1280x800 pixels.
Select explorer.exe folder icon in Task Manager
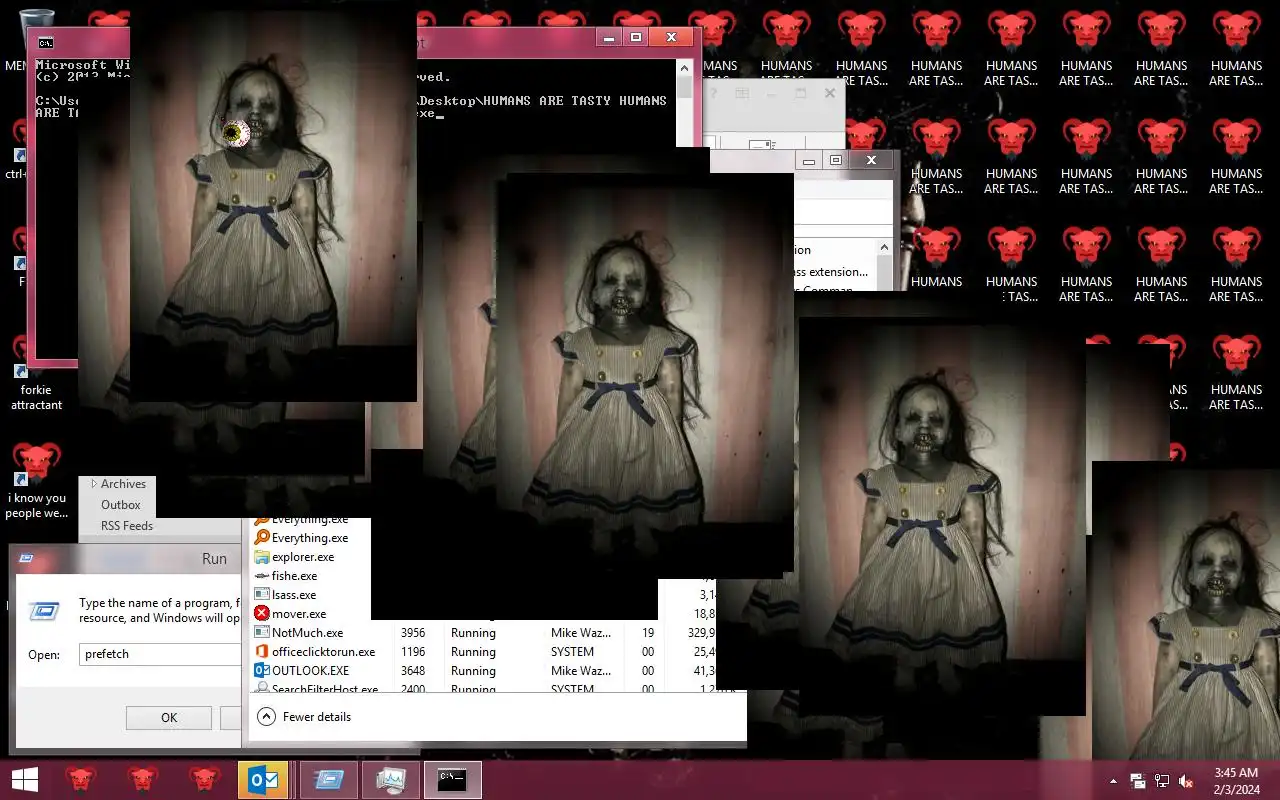tap(262, 557)
